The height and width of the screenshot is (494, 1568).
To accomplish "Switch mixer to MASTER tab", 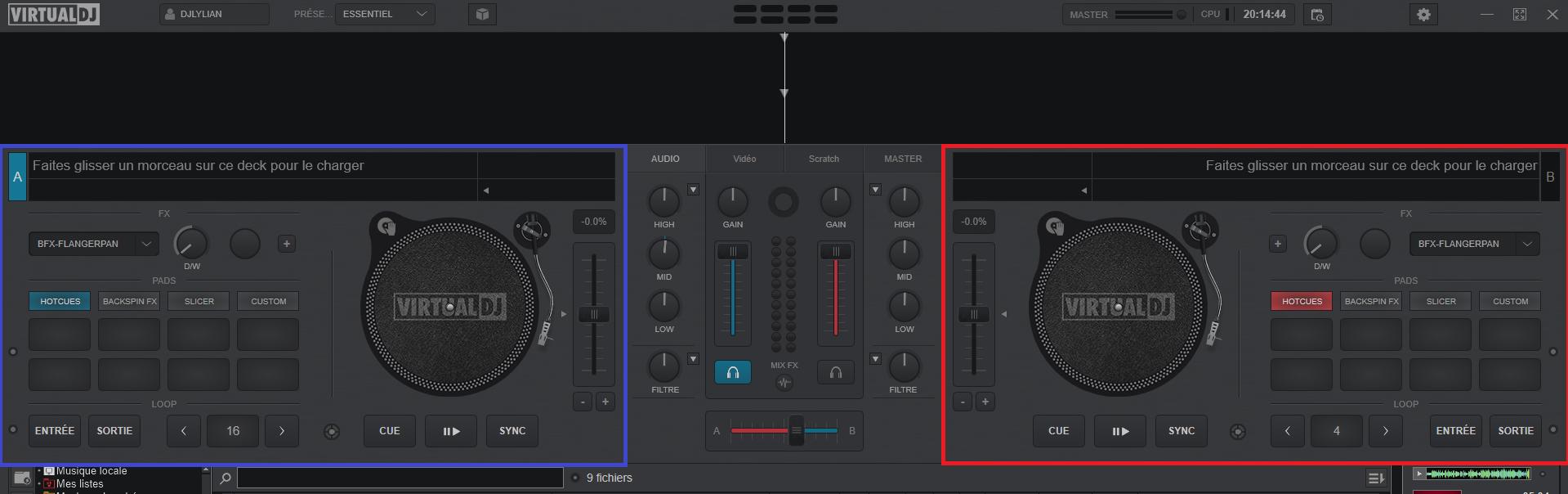I will pos(903,159).
